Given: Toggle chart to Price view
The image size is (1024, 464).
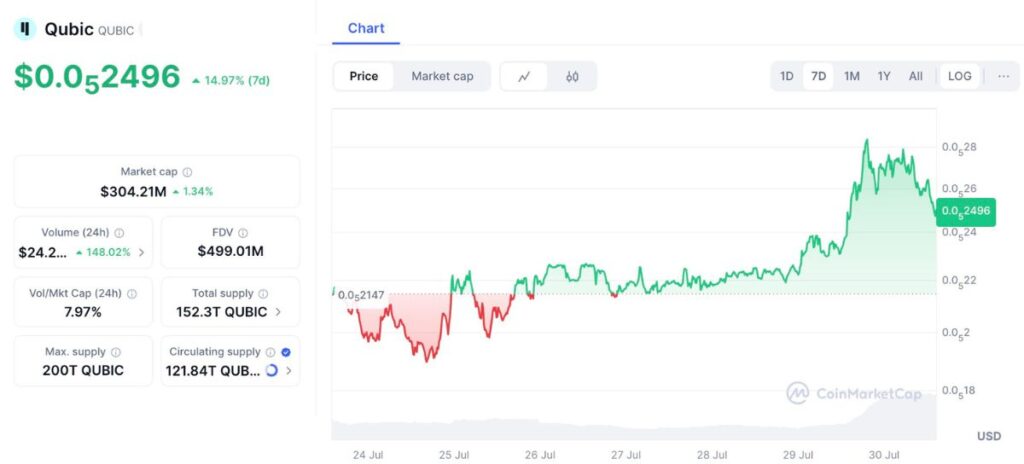Looking at the screenshot, I should point(364,76).
